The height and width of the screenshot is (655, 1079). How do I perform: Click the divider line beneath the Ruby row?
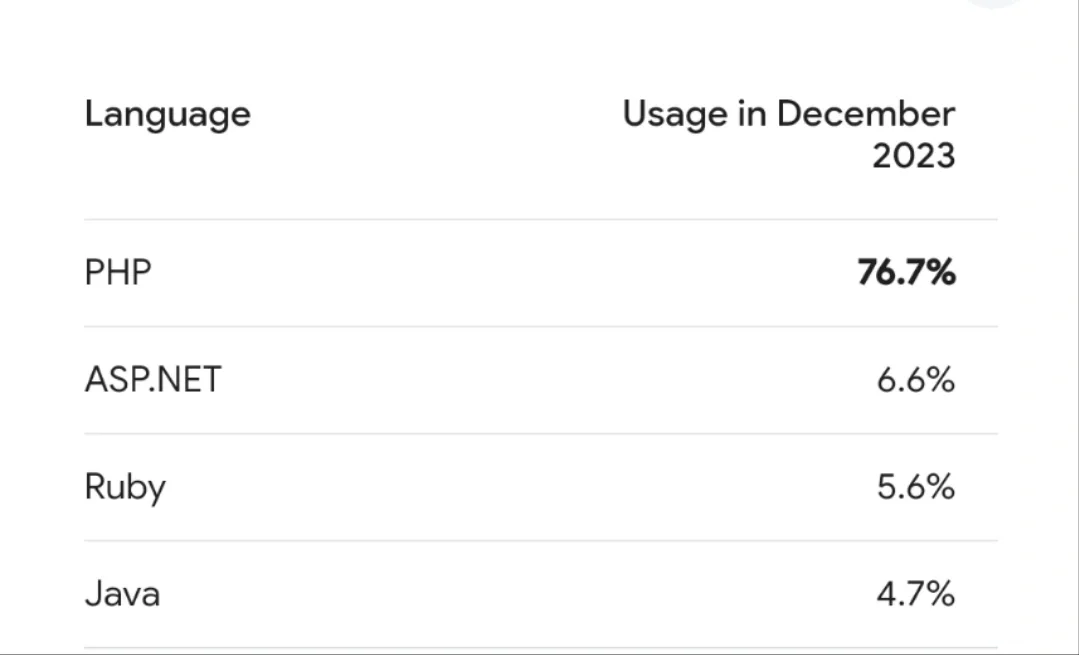(x=540, y=541)
